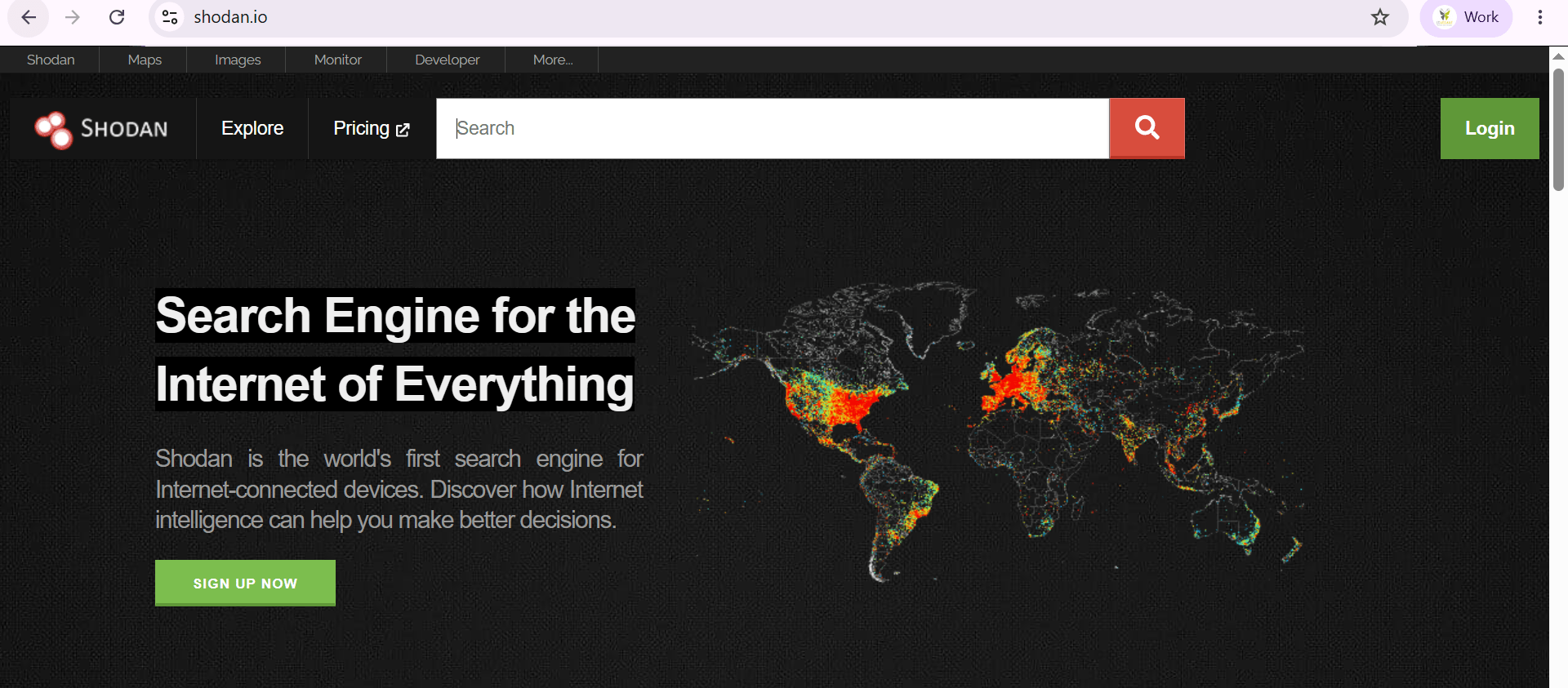Image resolution: width=1568 pixels, height=688 pixels.
Task: Open the Images tab
Action: click(238, 60)
